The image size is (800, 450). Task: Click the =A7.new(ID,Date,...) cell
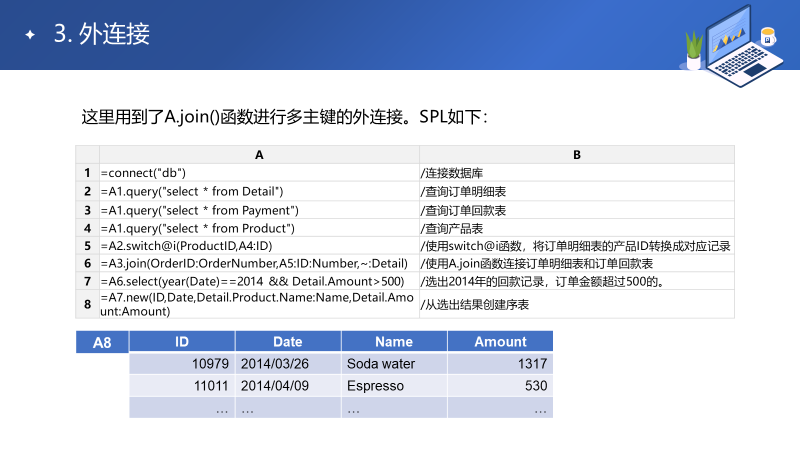tap(259, 304)
